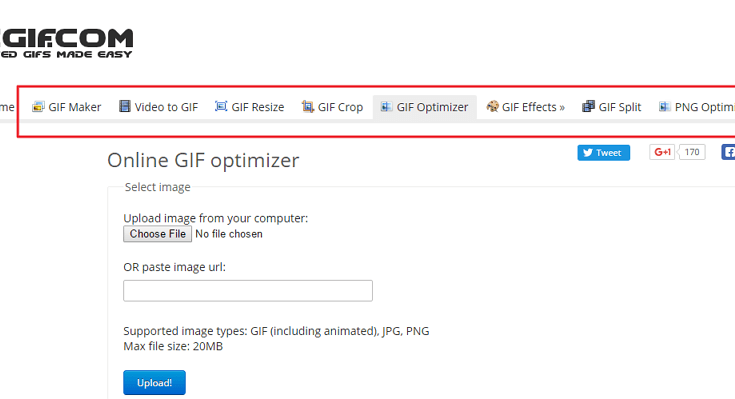Click the Video to GIF film icon
Image resolution: width=735 pixels, height=399 pixels.
tap(125, 106)
